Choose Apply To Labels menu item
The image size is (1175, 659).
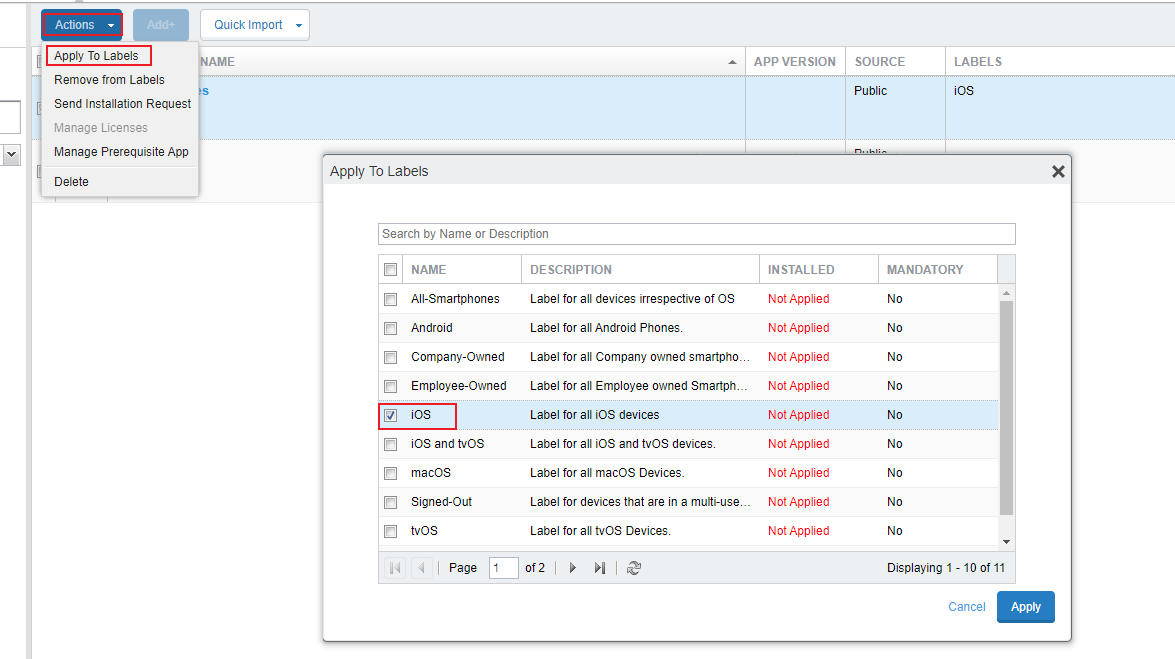tap(97, 56)
